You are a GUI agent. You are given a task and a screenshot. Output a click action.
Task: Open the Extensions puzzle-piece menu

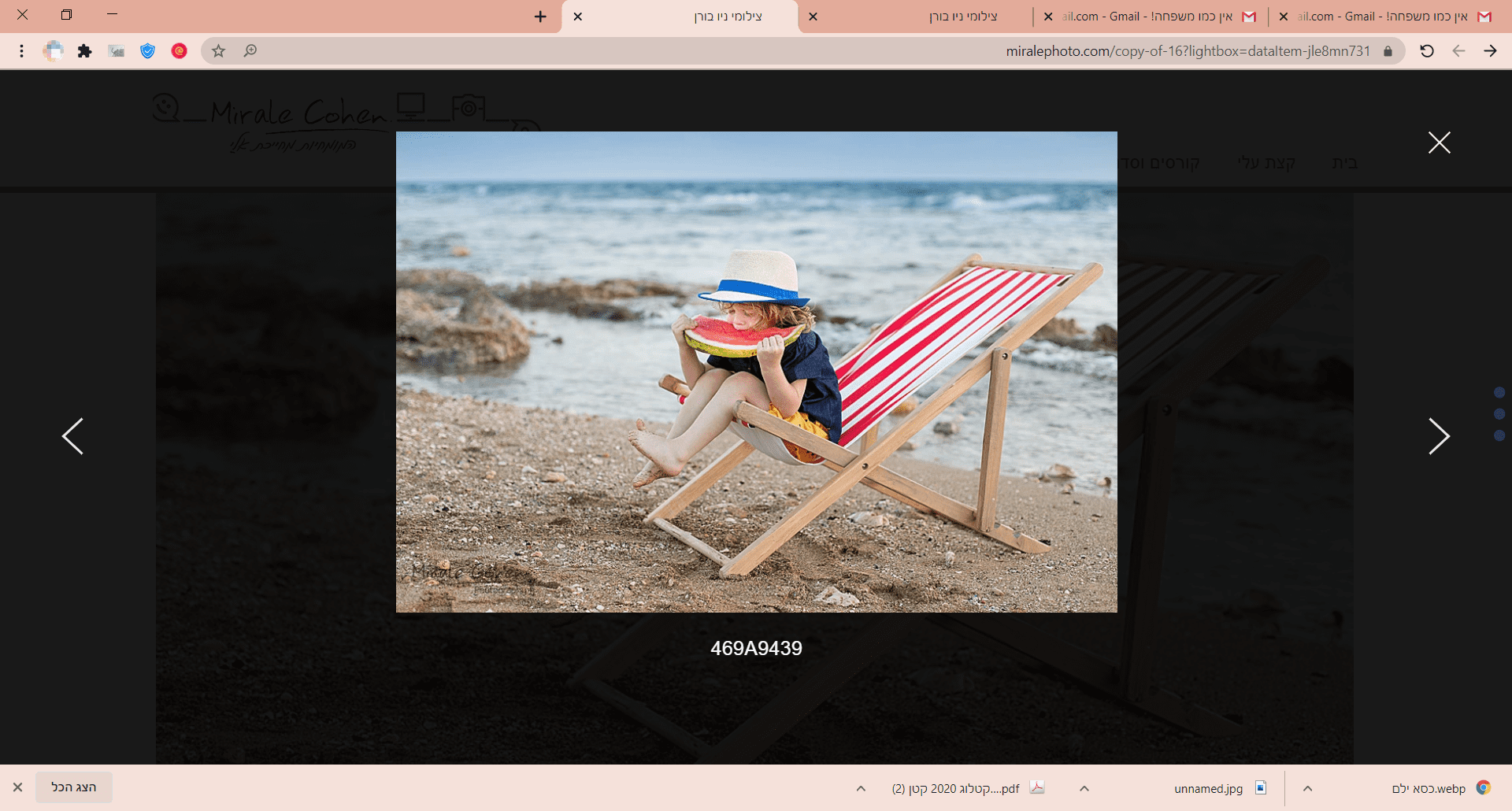85,51
